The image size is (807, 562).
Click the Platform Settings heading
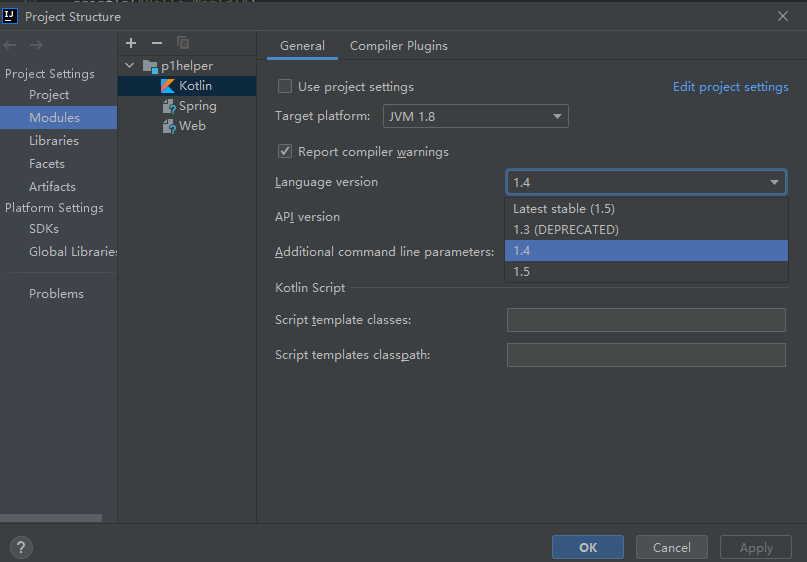click(54, 208)
